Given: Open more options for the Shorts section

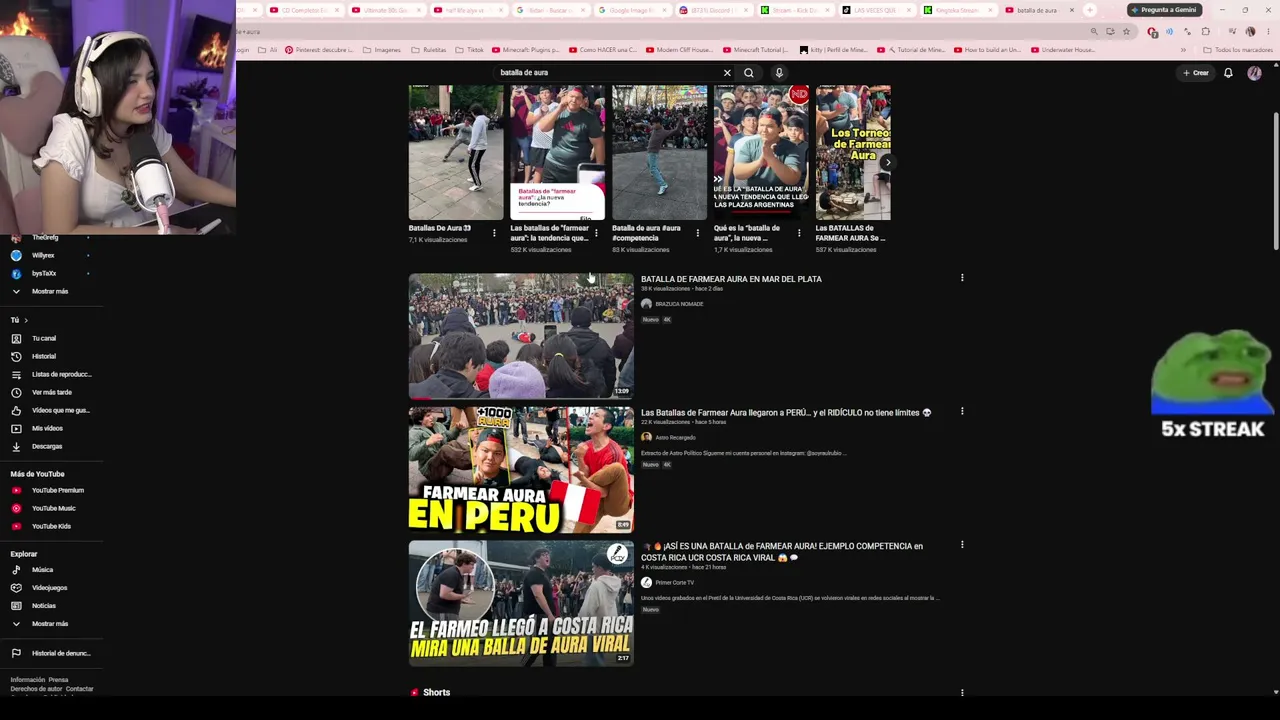Looking at the screenshot, I should (962, 692).
